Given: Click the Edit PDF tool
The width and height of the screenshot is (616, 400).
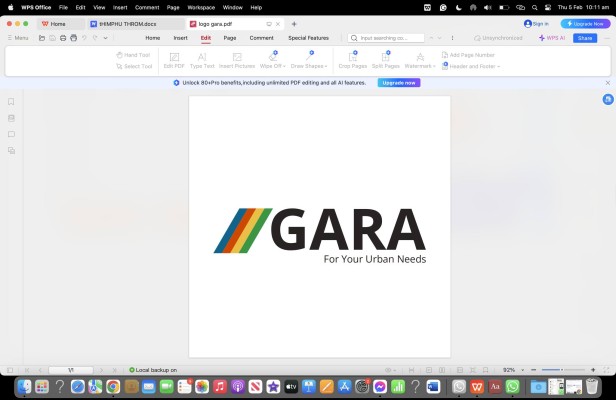Looking at the screenshot, I should pyautogui.click(x=174, y=60).
